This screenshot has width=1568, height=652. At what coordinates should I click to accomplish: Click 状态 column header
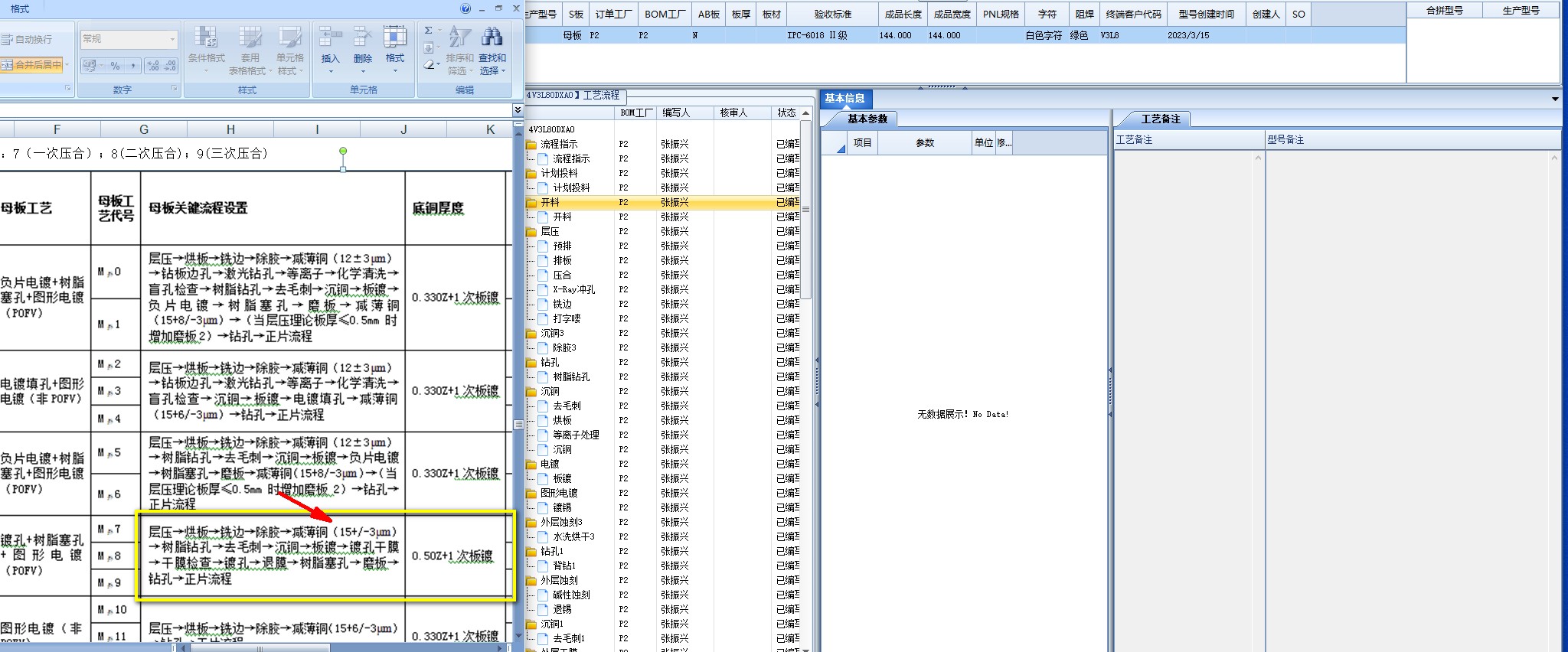pyautogui.click(x=786, y=112)
